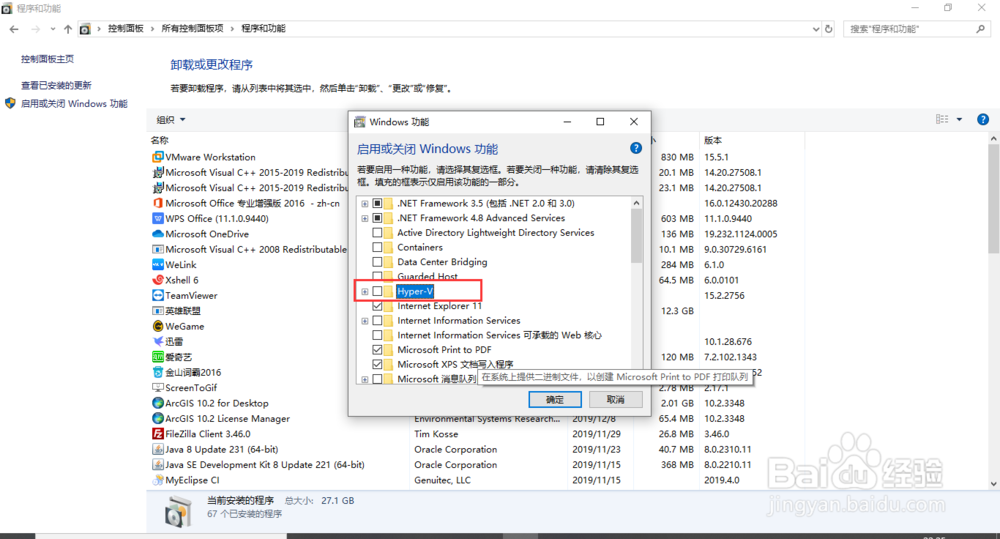Click the TeamViewer program icon
The height and width of the screenshot is (539, 1000).
pos(158,295)
